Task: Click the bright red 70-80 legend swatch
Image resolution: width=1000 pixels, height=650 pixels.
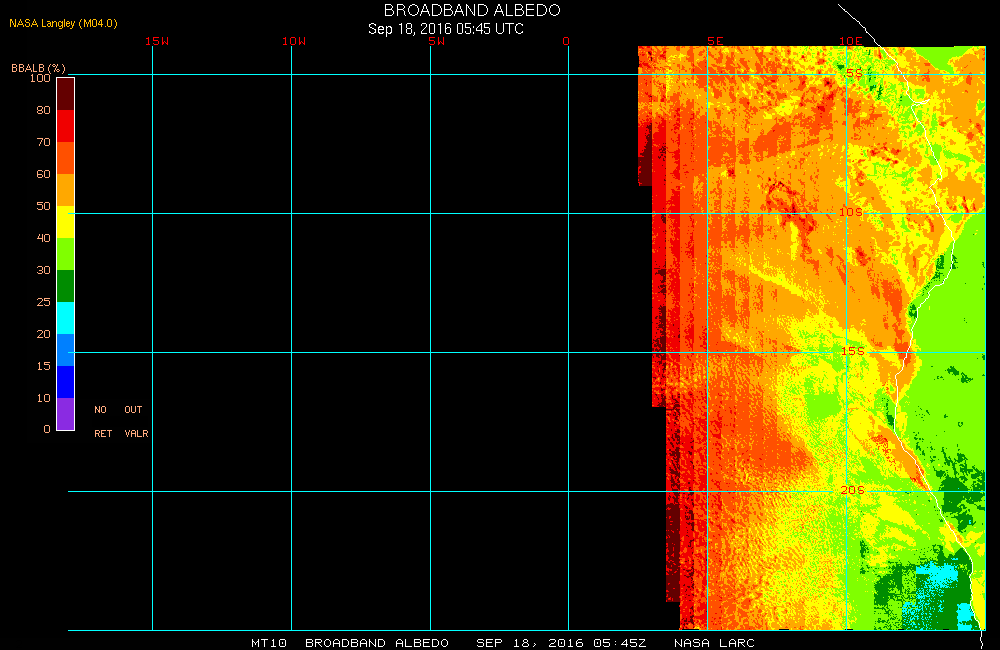Action: 65,125
